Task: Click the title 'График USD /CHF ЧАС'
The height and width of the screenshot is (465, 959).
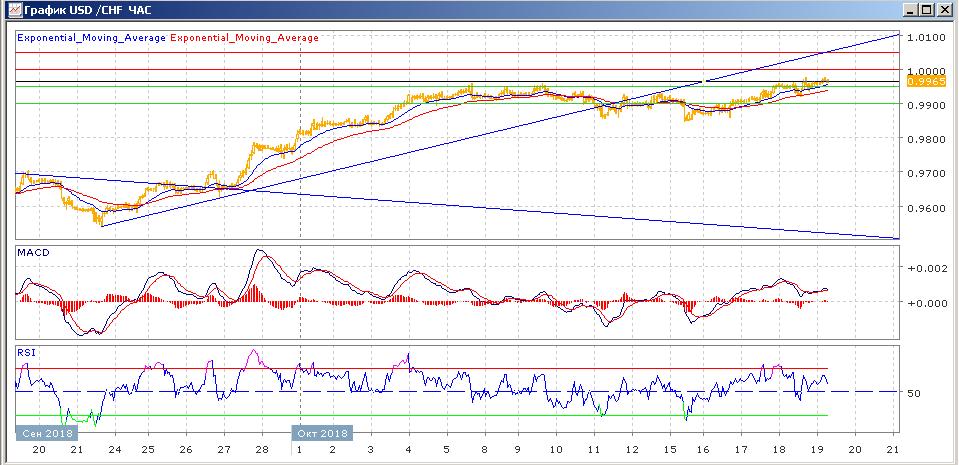Action: [x=88, y=10]
